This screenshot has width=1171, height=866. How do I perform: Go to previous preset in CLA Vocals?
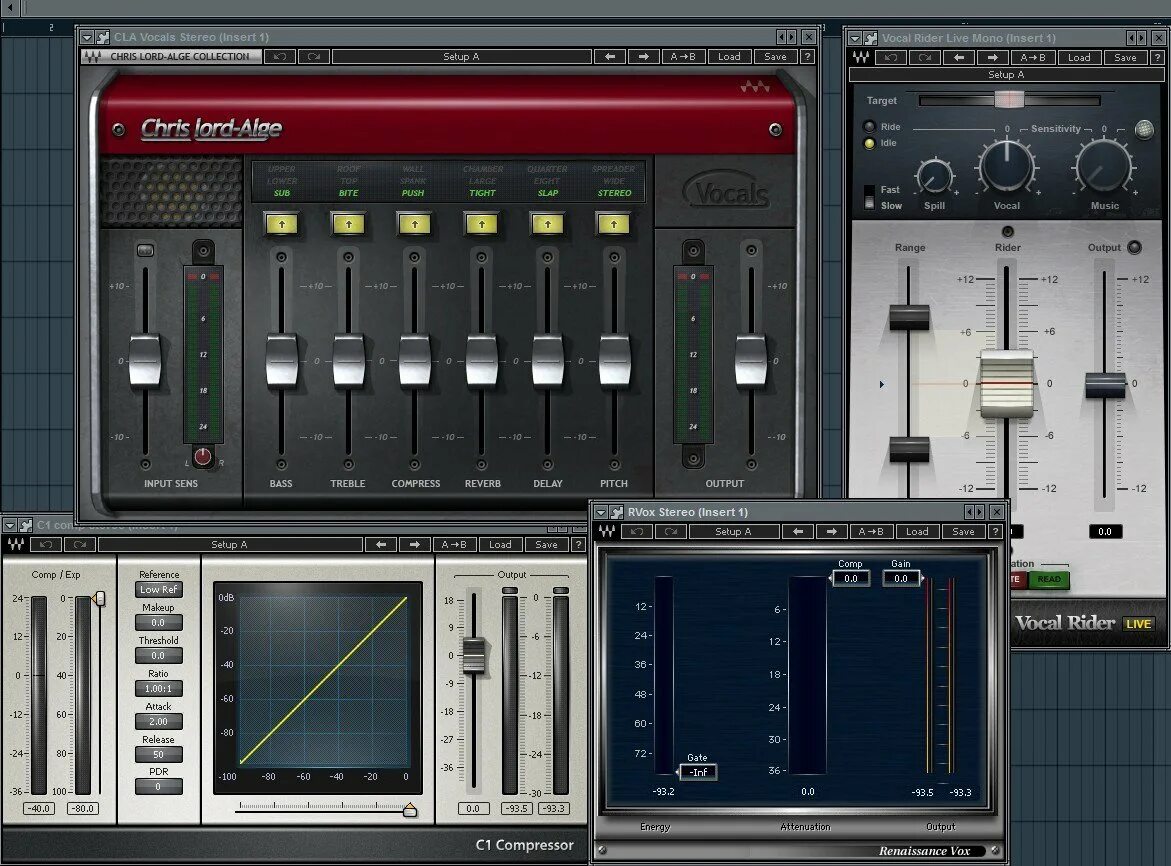coord(610,57)
